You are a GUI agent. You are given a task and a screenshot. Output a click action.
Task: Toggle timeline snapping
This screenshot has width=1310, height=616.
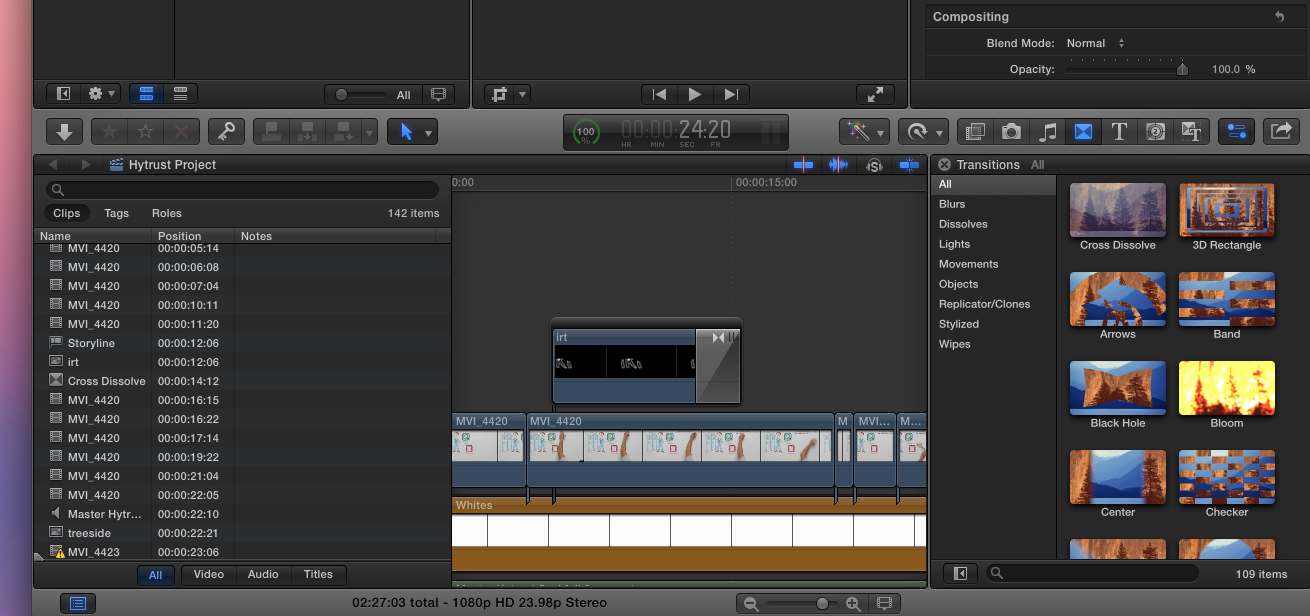pyautogui.click(x=909, y=165)
